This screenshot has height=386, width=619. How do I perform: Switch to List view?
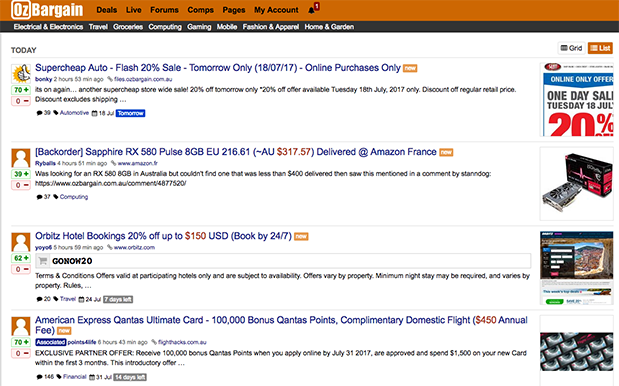pyautogui.click(x=600, y=48)
